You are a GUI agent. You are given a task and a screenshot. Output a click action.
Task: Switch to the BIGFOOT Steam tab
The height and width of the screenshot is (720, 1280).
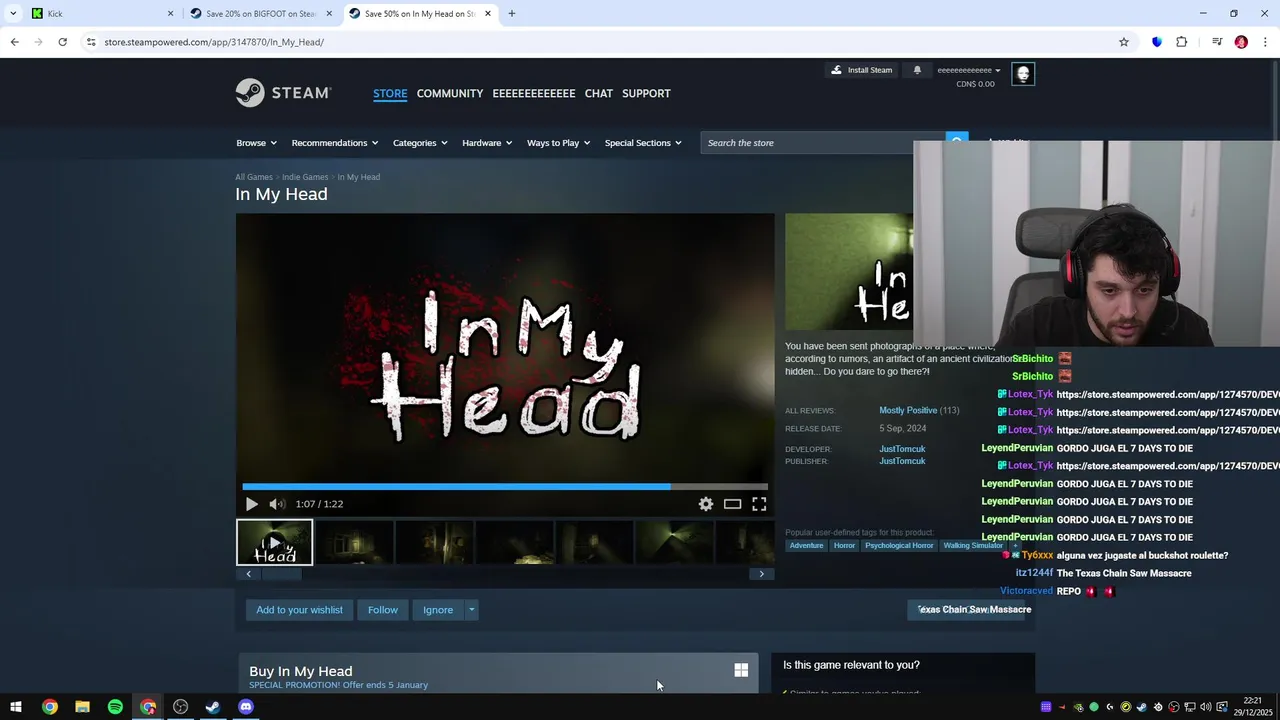click(x=260, y=13)
